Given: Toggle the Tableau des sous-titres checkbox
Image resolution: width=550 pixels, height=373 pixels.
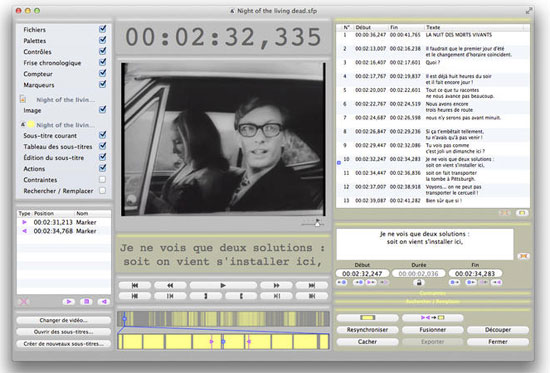Looking at the screenshot, I should click(102, 146).
